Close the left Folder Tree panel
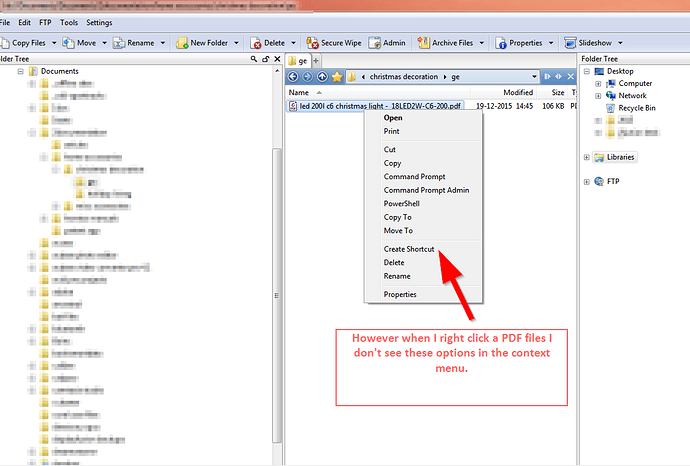 click(277, 59)
